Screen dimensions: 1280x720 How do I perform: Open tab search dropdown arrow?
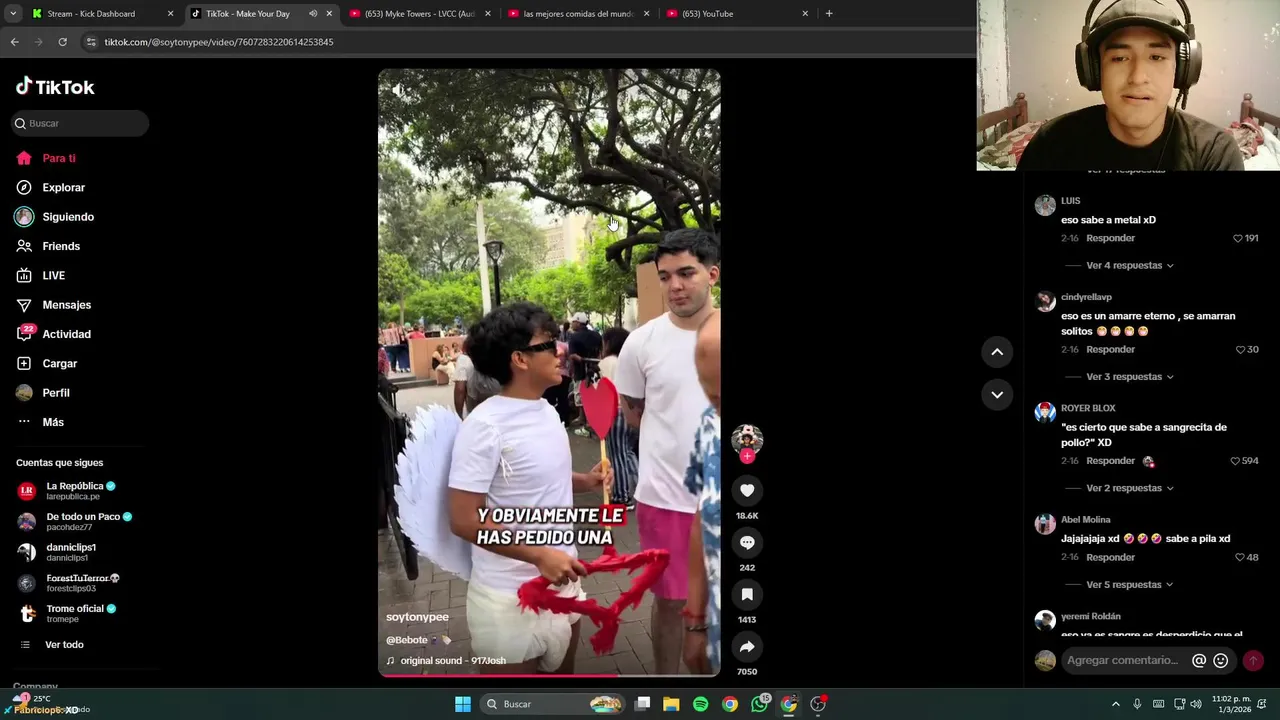click(12, 14)
